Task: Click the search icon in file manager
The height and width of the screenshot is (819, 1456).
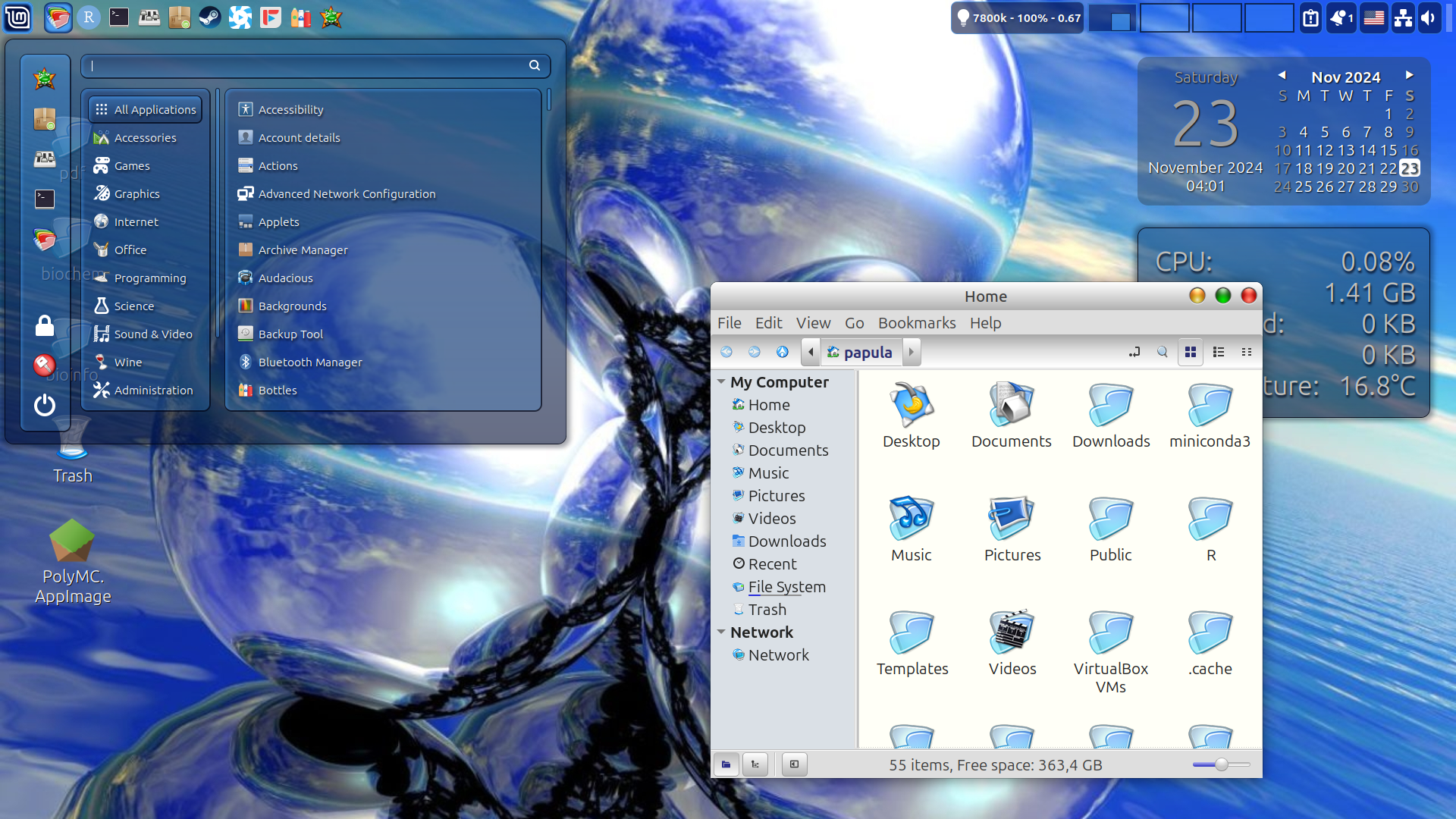Action: pos(1163,352)
